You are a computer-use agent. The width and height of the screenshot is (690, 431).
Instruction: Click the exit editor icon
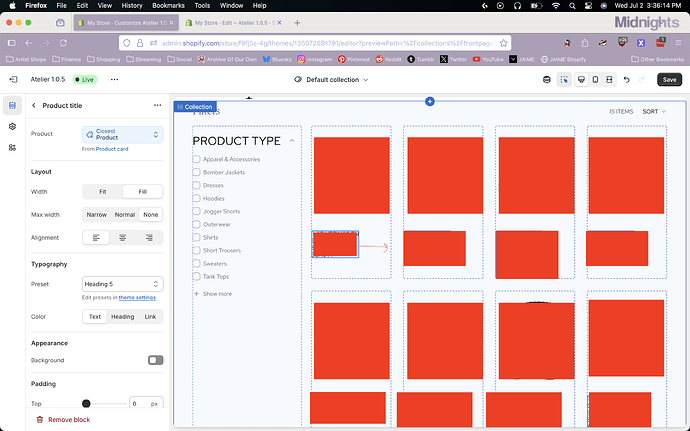(13, 80)
